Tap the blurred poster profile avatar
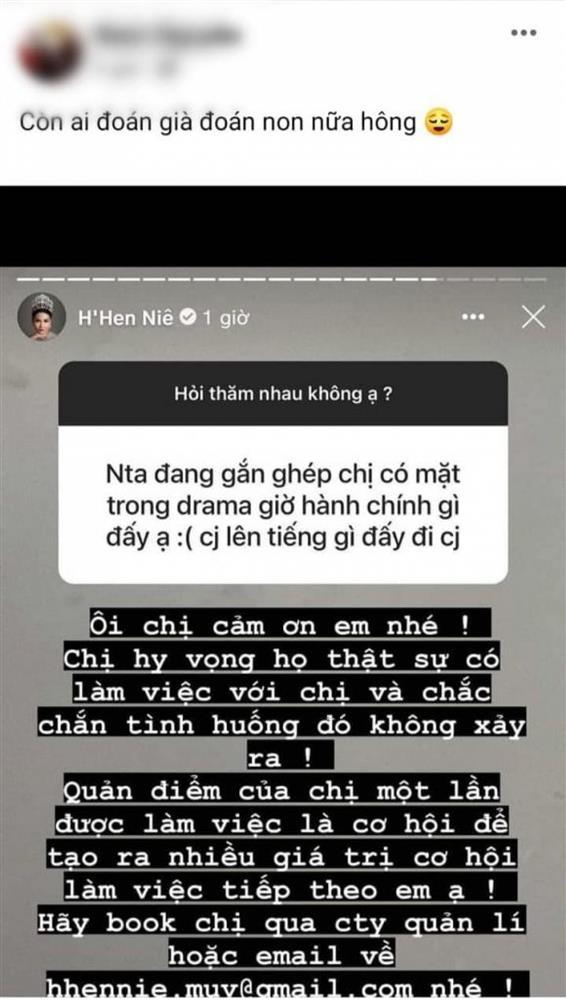The height and width of the screenshot is (1000, 566). tap(50, 51)
